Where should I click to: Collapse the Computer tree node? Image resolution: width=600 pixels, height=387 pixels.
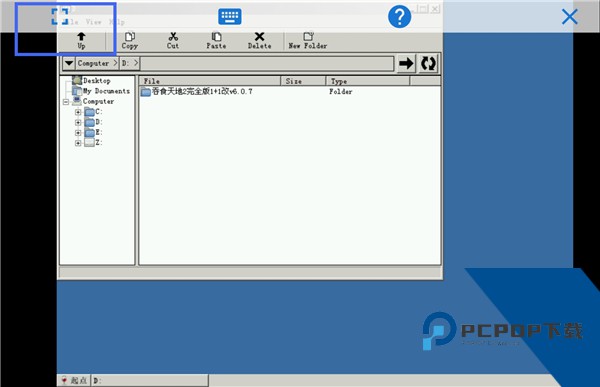click(66, 102)
